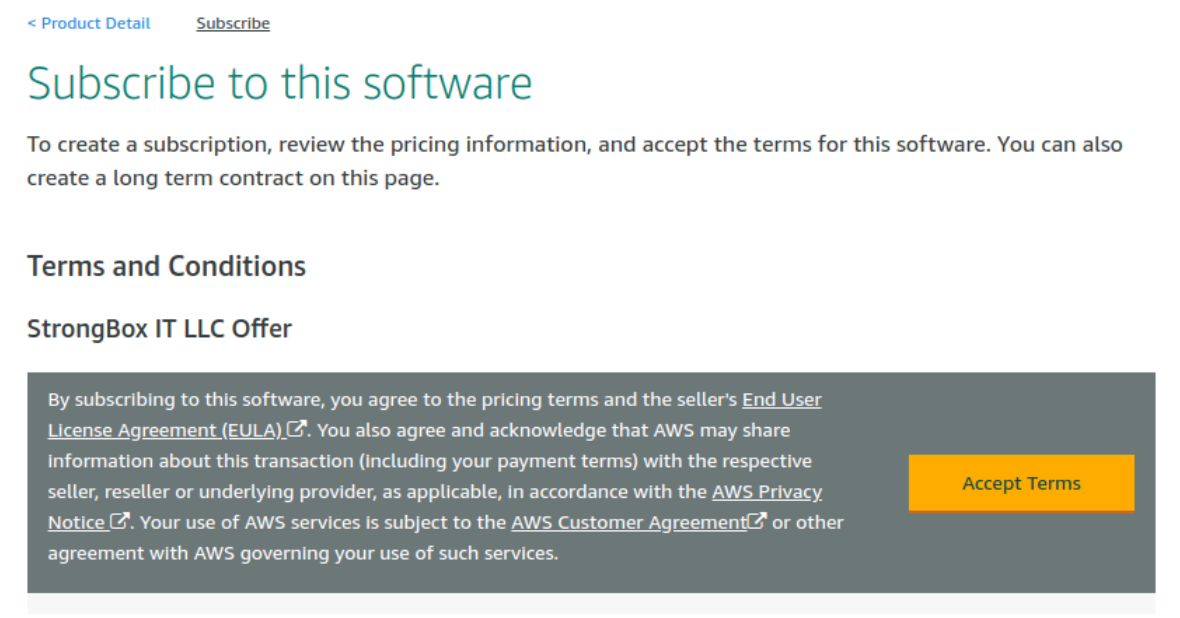The width and height of the screenshot is (1180, 618).
Task: Click the underlined Subscribe label
Action: click(232, 23)
